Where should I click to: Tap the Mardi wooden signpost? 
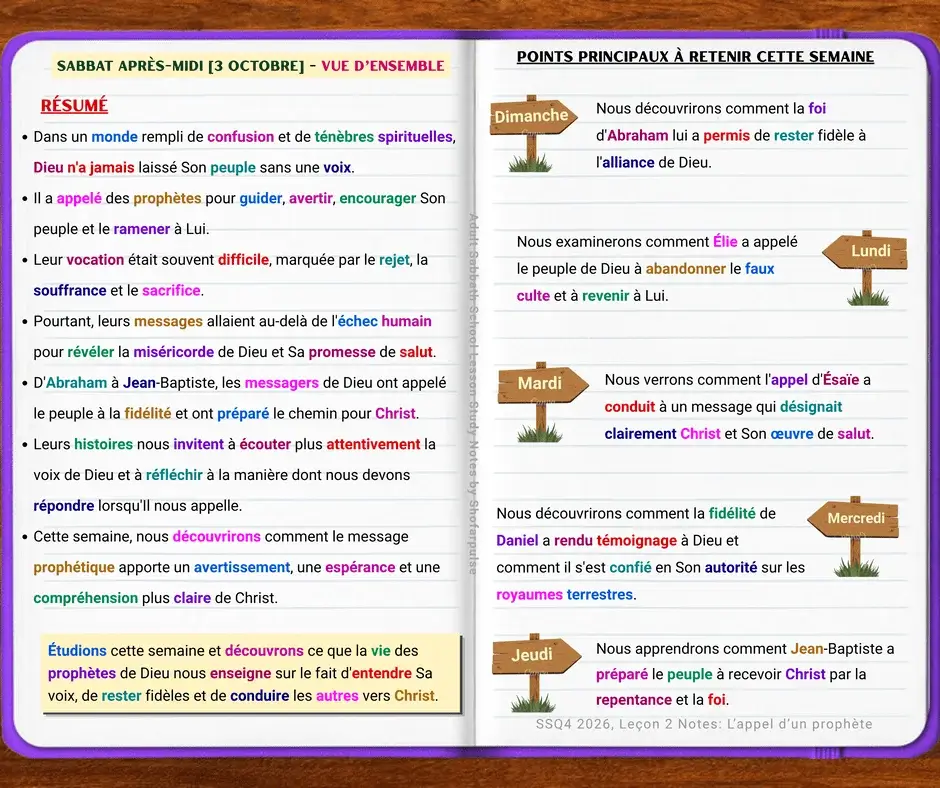543,402
